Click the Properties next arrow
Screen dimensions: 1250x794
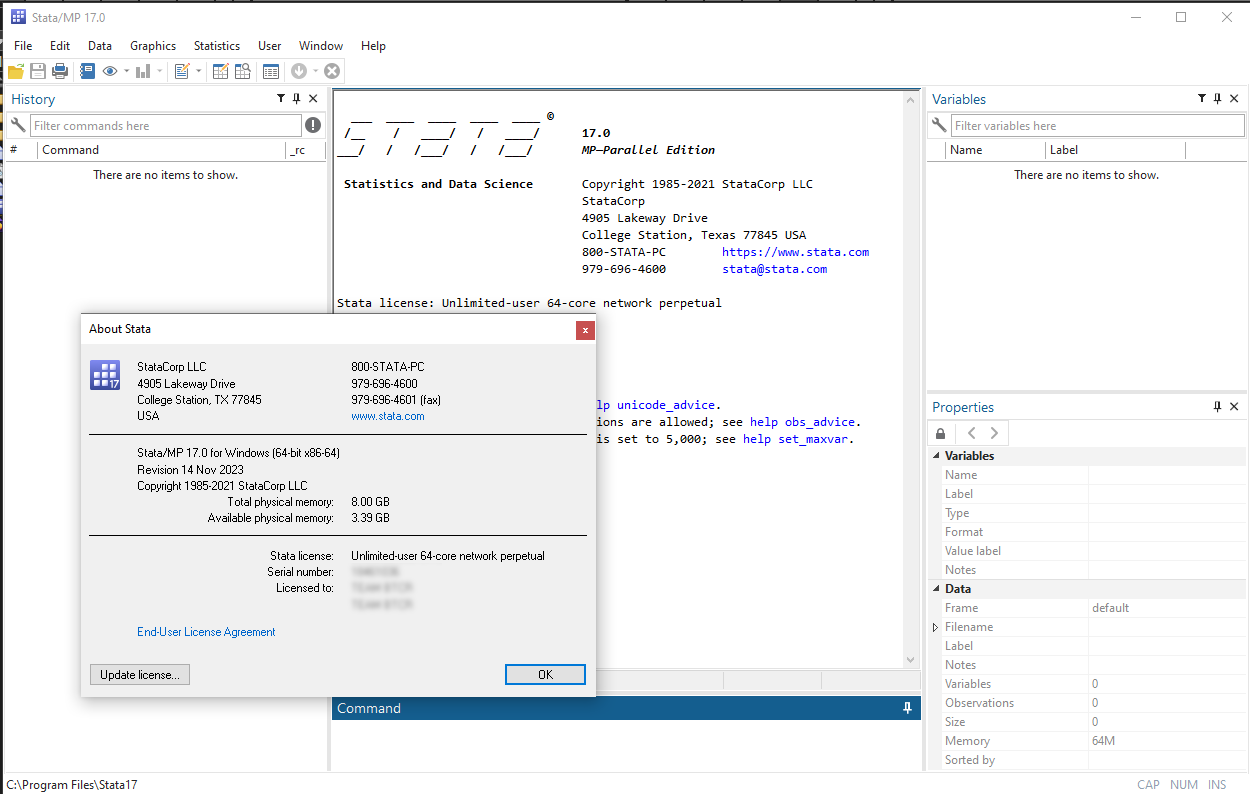pyautogui.click(x=994, y=433)
